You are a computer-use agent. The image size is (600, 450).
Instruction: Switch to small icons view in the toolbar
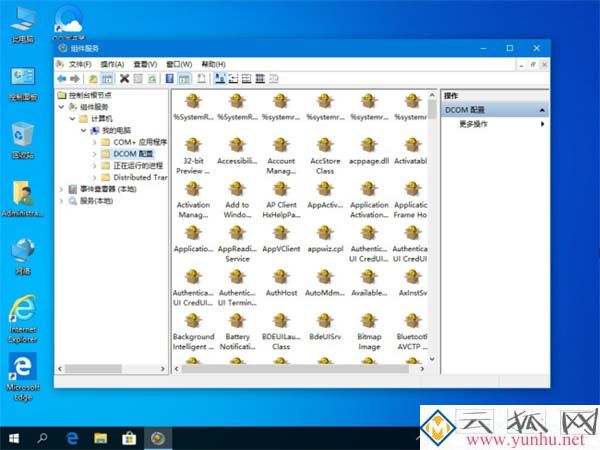(233, 79)
